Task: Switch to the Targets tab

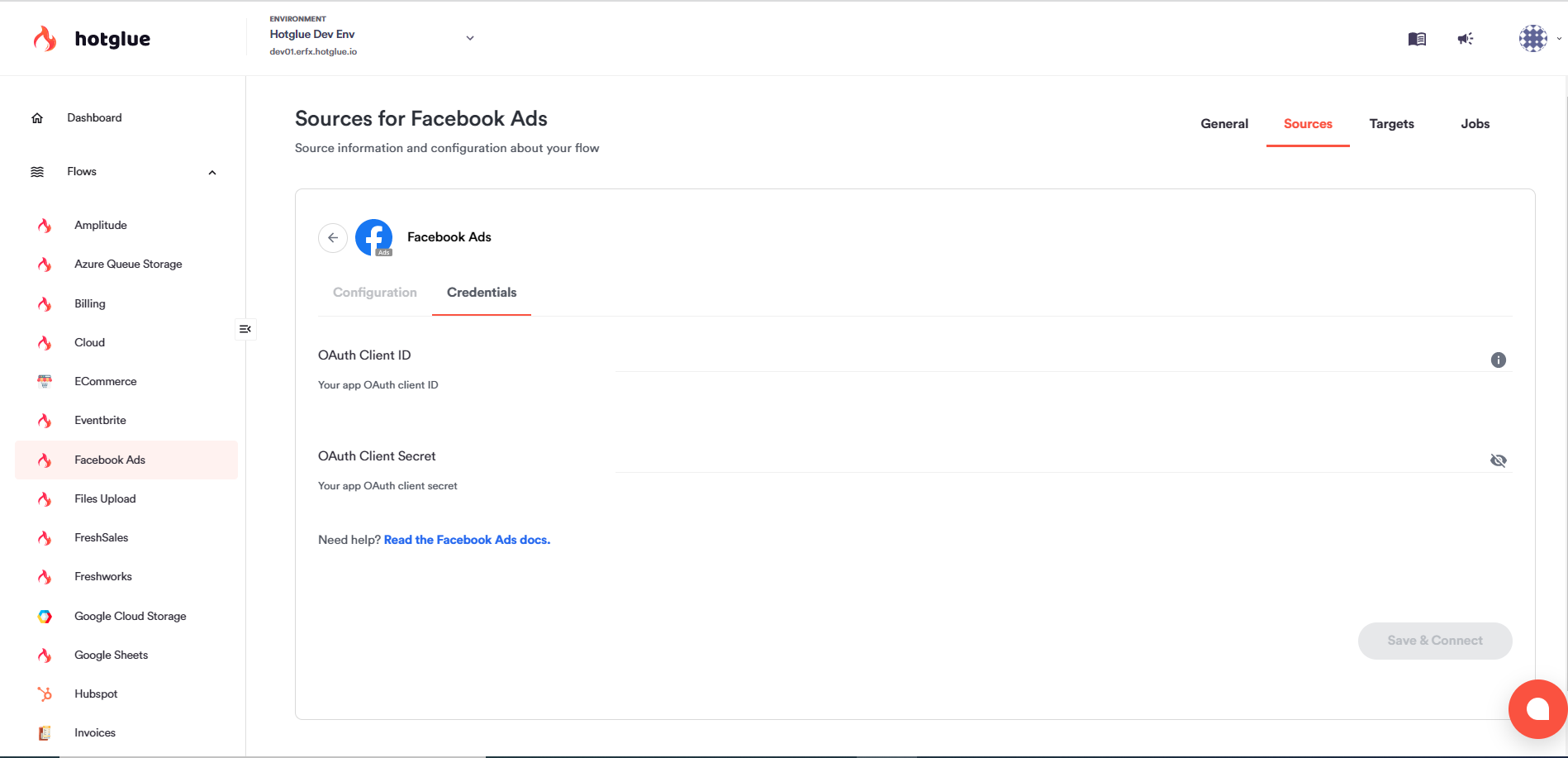Action: [1392, 124]
